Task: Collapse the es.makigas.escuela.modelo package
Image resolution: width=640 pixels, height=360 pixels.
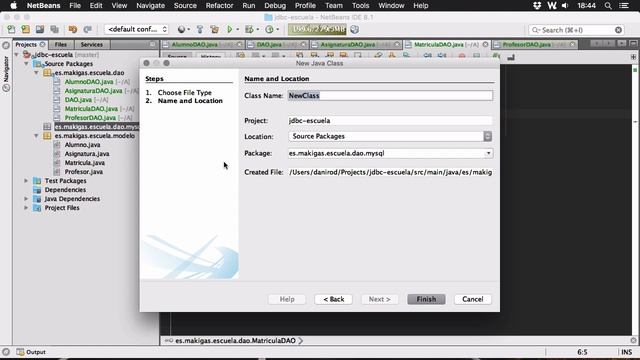Action: pos(36,136)
